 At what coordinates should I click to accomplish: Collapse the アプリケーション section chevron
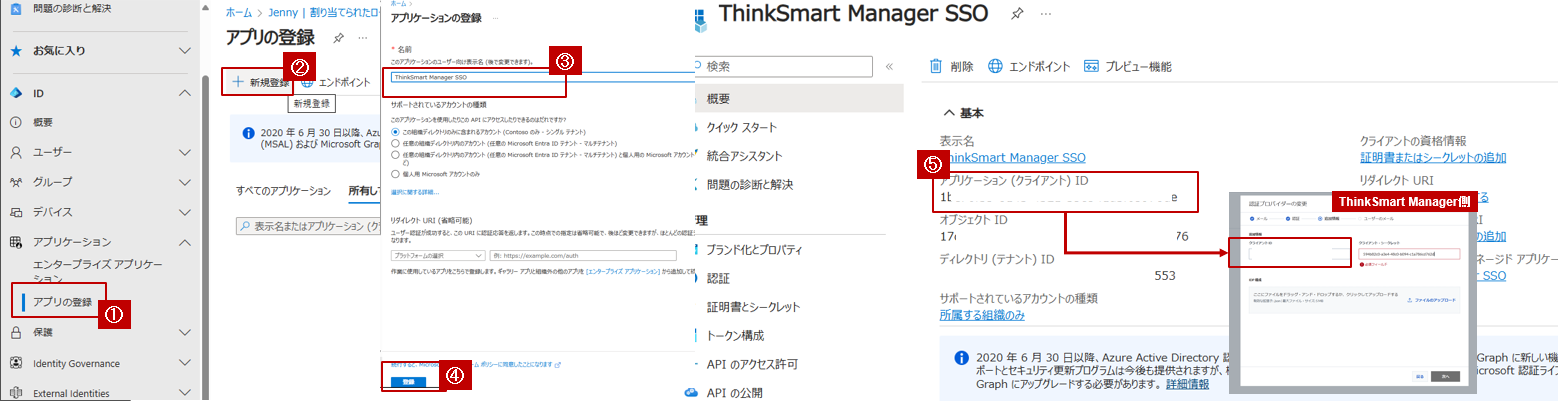[x=184, y=242]
